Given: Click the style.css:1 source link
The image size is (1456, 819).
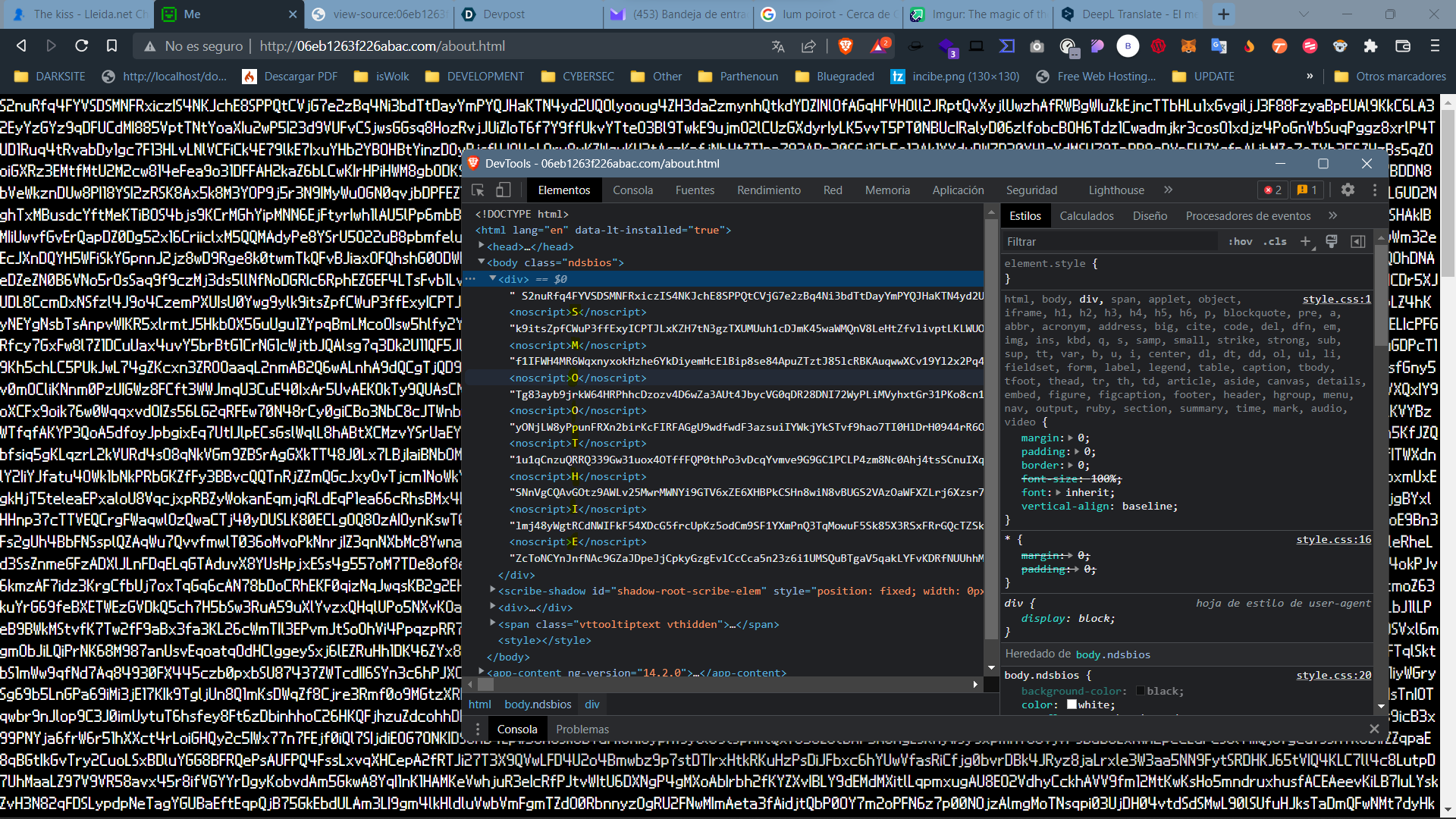Looking at the screenshot, I should coord(1336,299).
